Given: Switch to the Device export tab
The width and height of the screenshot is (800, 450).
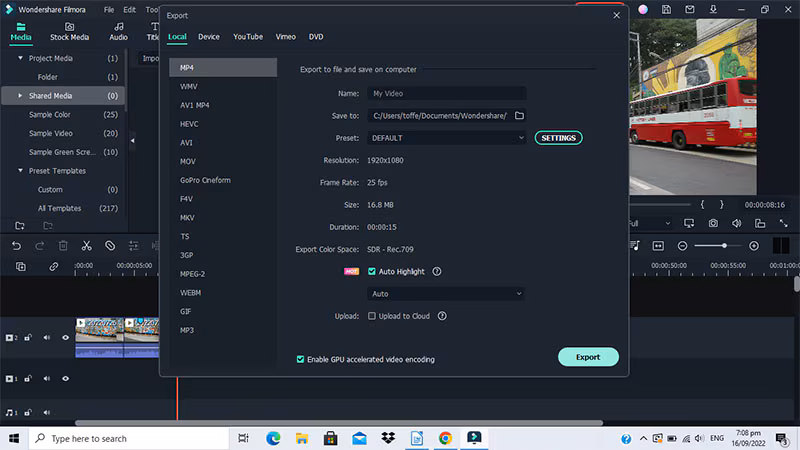Looking at the screenshot, I should tap(209, 37).
